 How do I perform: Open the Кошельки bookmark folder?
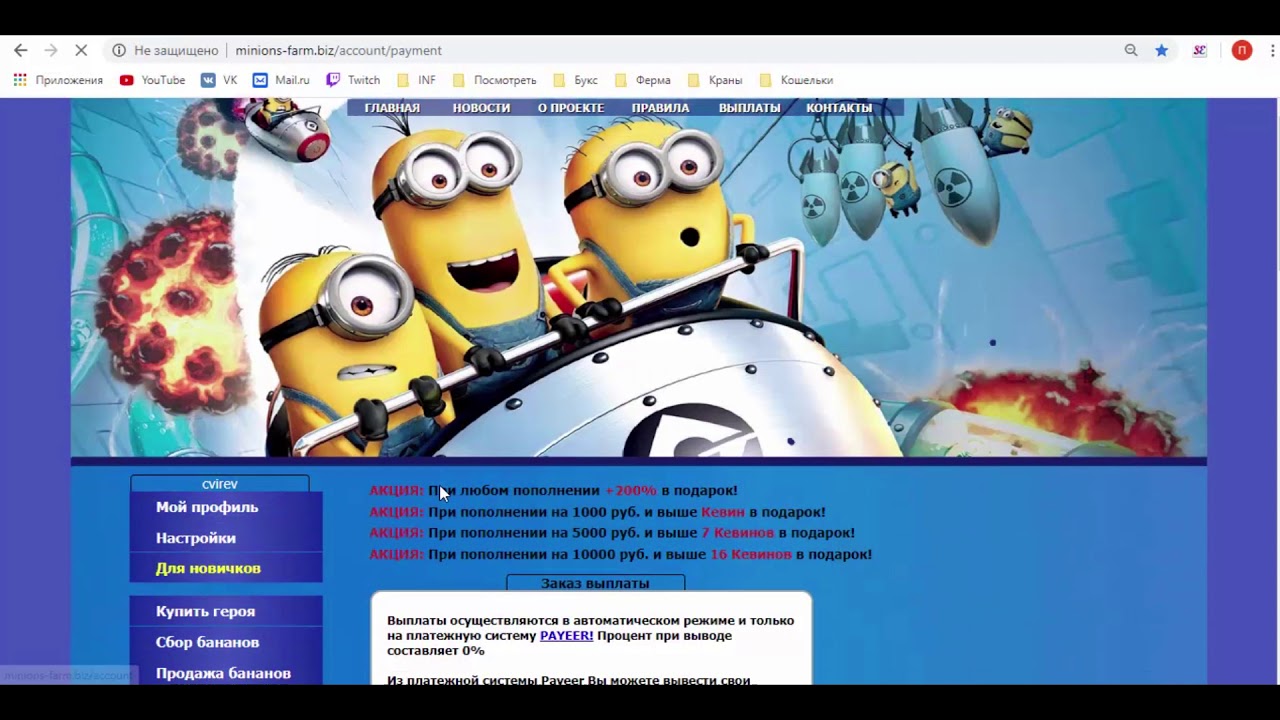coord(796,80)
